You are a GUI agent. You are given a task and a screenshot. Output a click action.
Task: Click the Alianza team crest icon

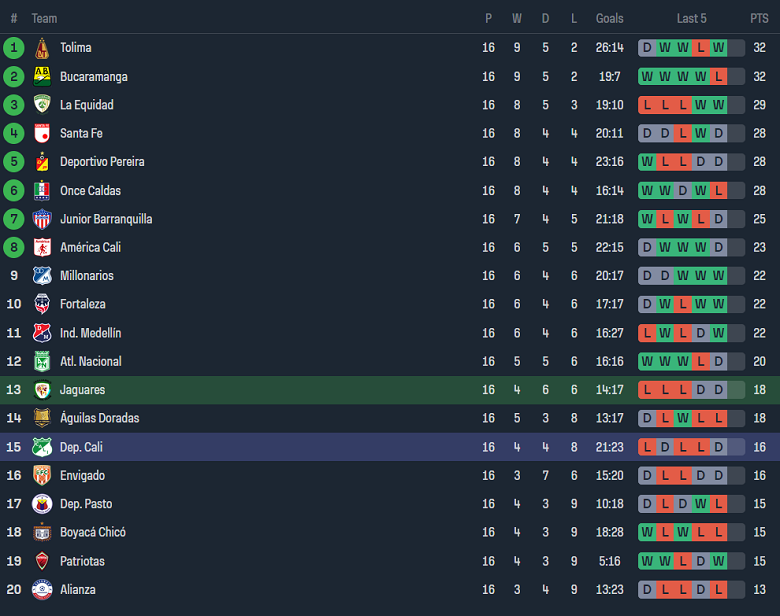[x=42, y=590]
